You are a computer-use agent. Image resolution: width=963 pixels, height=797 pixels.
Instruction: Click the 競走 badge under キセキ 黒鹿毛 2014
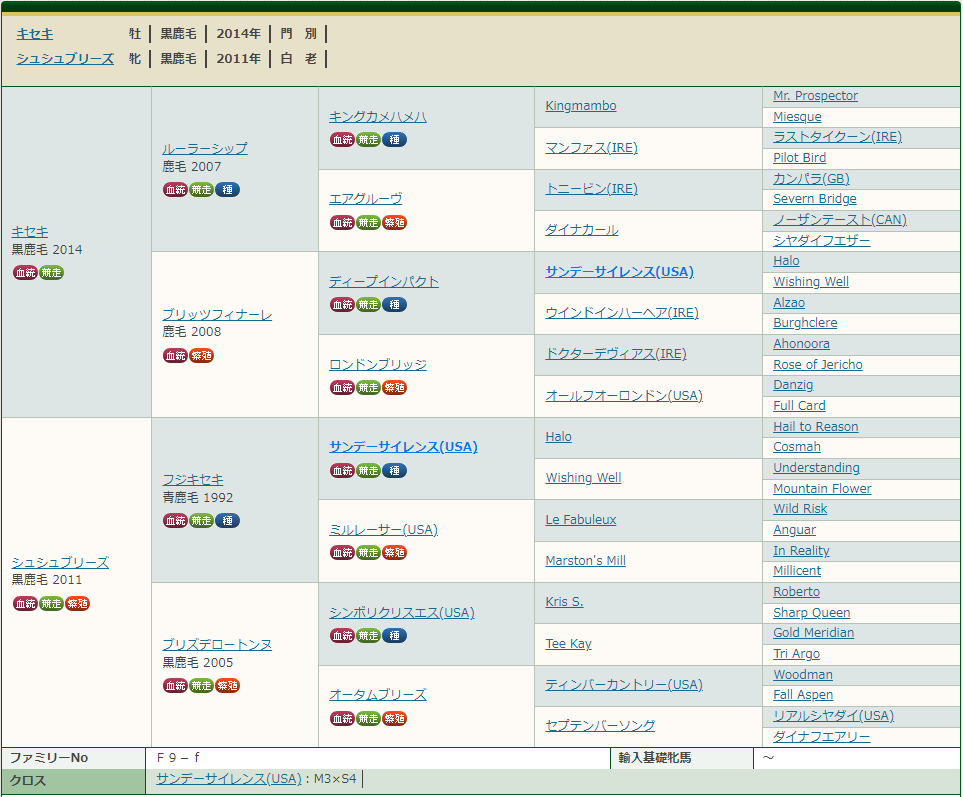coord(51,273)
